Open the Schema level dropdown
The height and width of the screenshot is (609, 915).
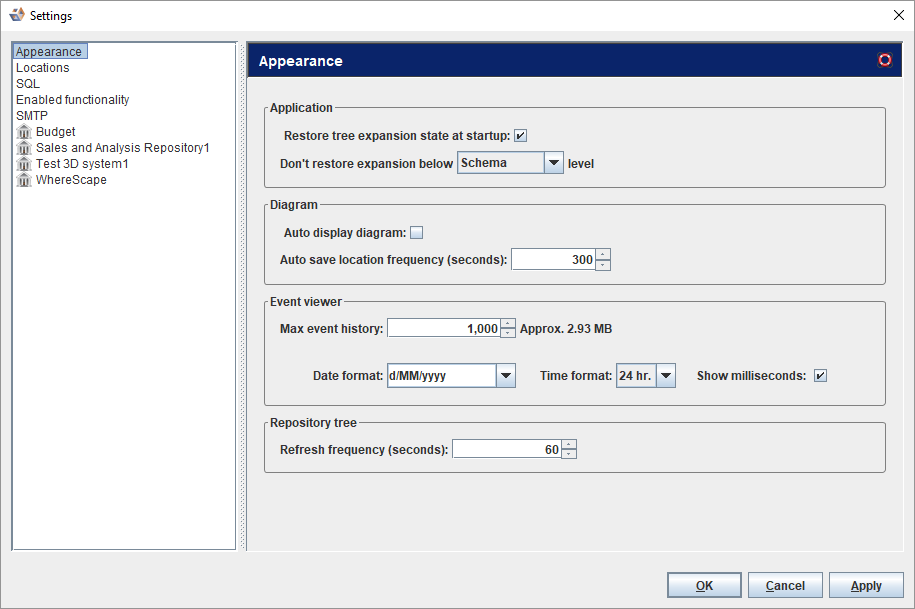554,163
